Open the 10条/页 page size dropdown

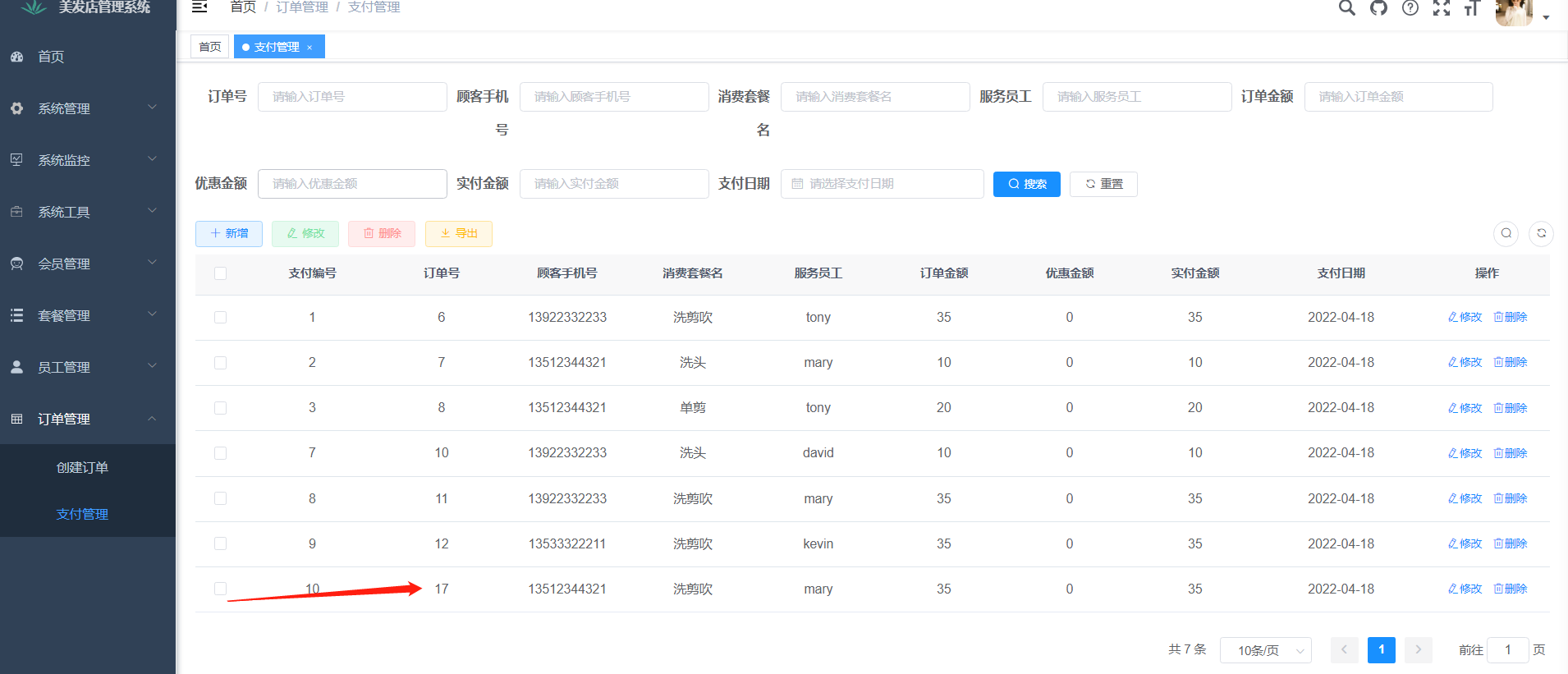[1265, 650]
